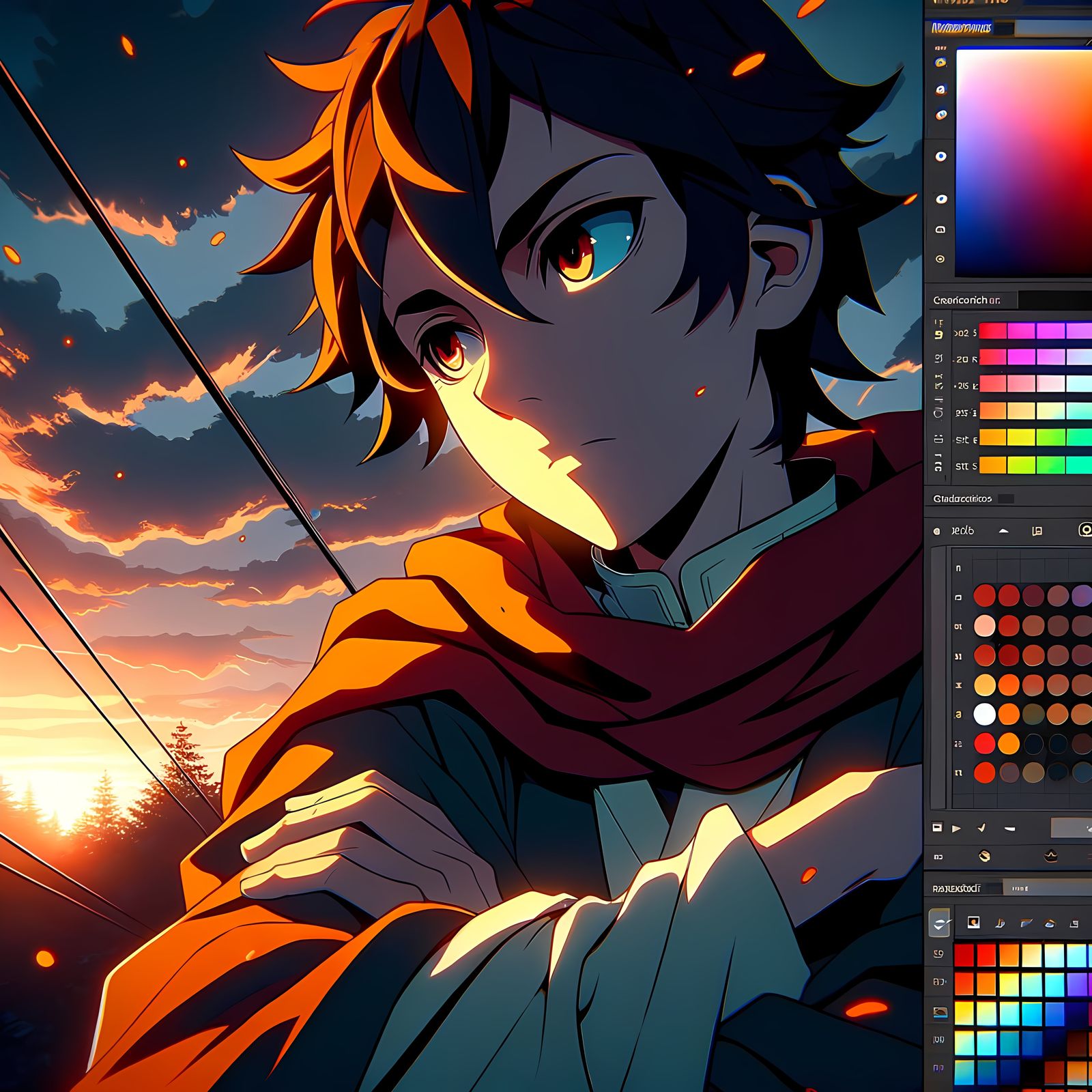Open the chevron dropdown next to the gradient label
This screenshot has height=1092, width=1092.
(x=1003, y=530)
